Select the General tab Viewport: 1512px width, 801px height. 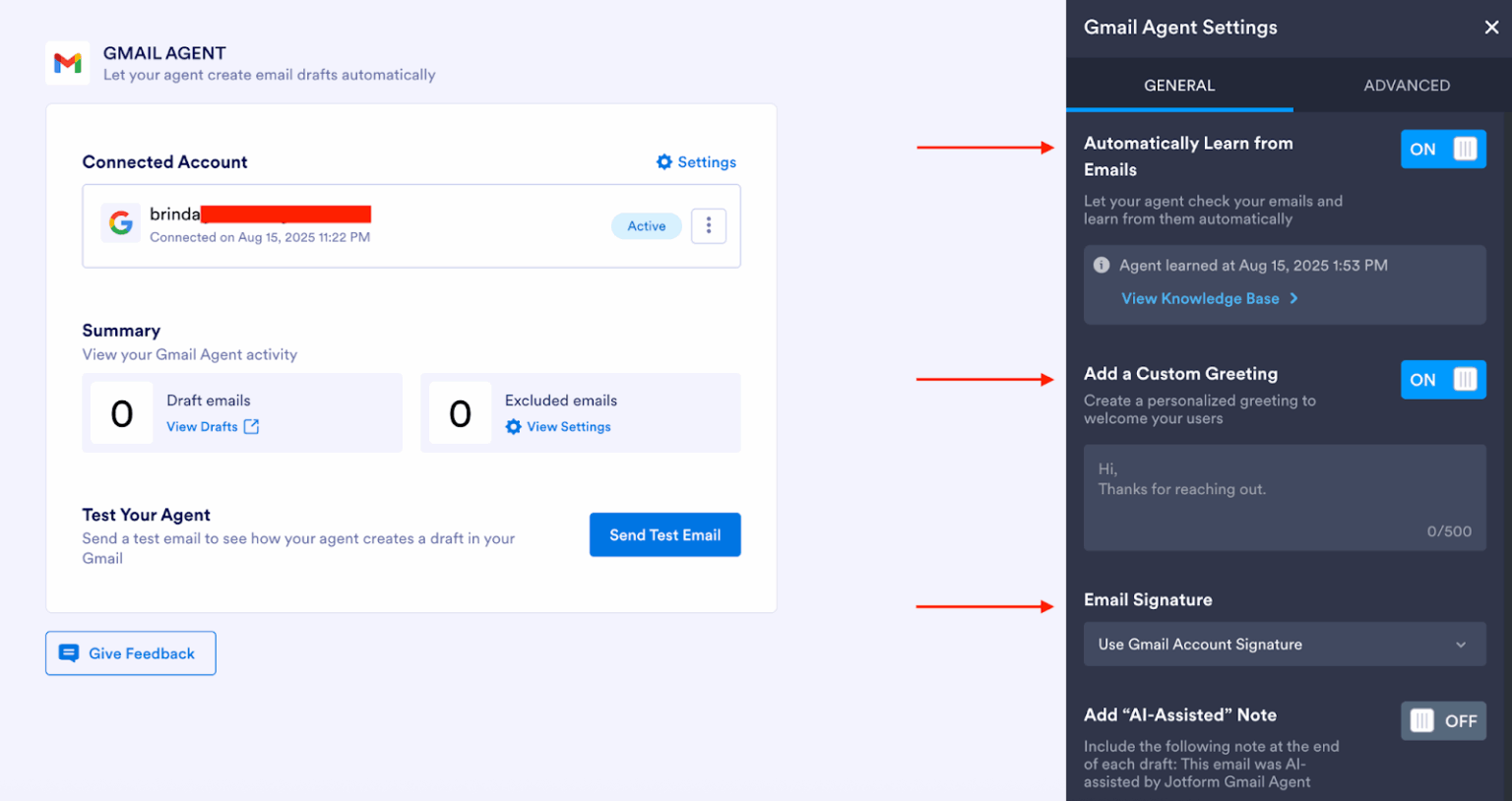tap(1179, 86)
